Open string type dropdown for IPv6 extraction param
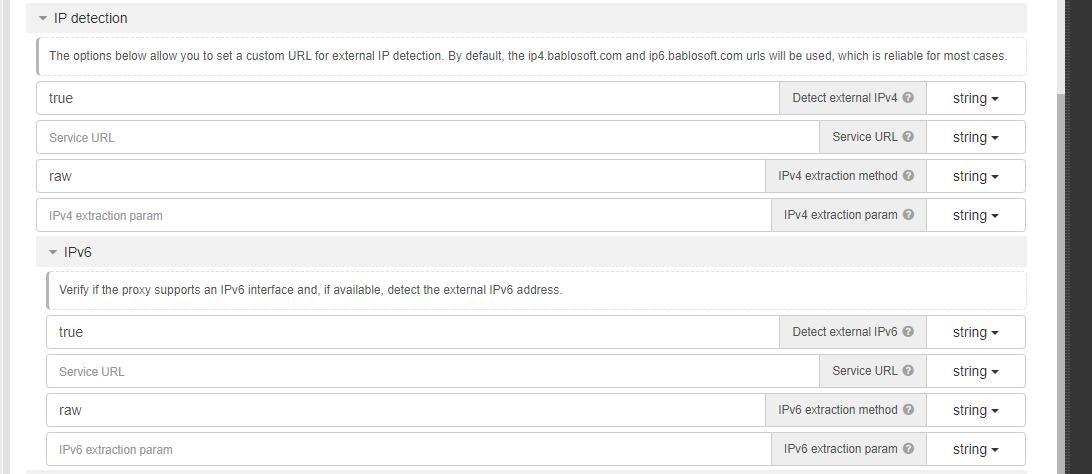This screenshot has width=1092, height=474. [975, 449]
